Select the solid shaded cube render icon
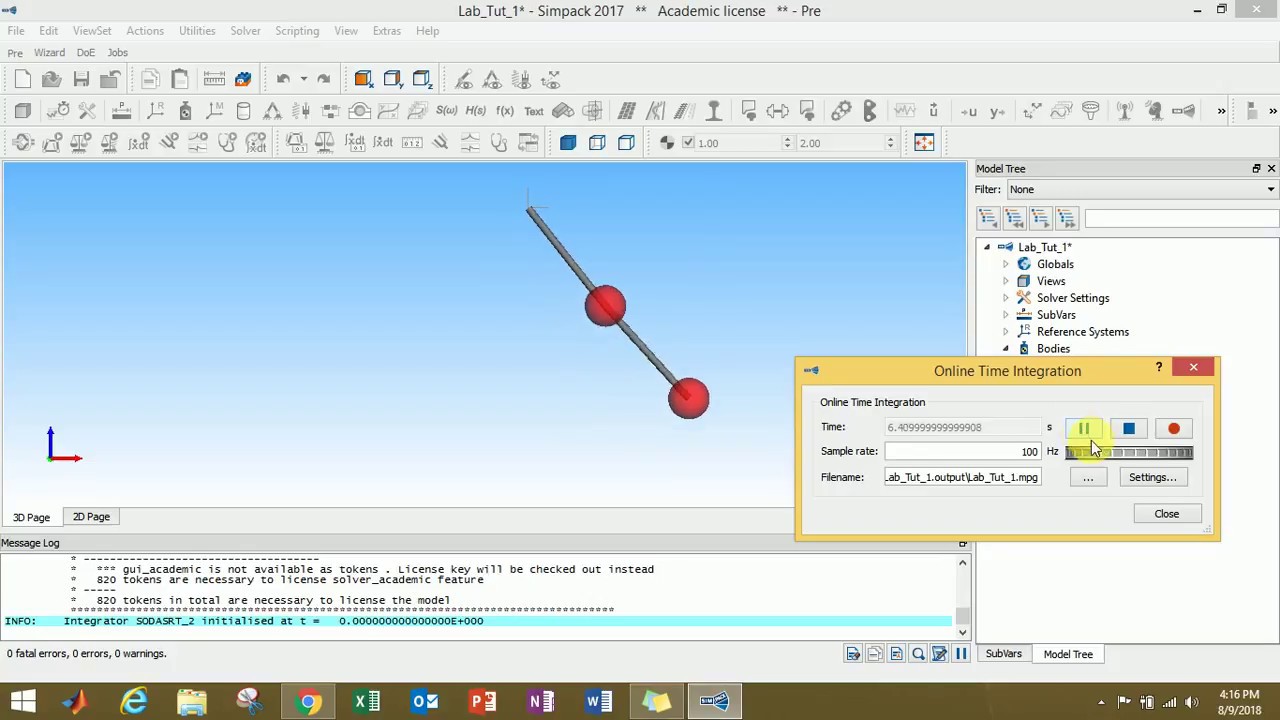Image resolution: width=1280 pixels, height=720 pixels. point(568,143)
